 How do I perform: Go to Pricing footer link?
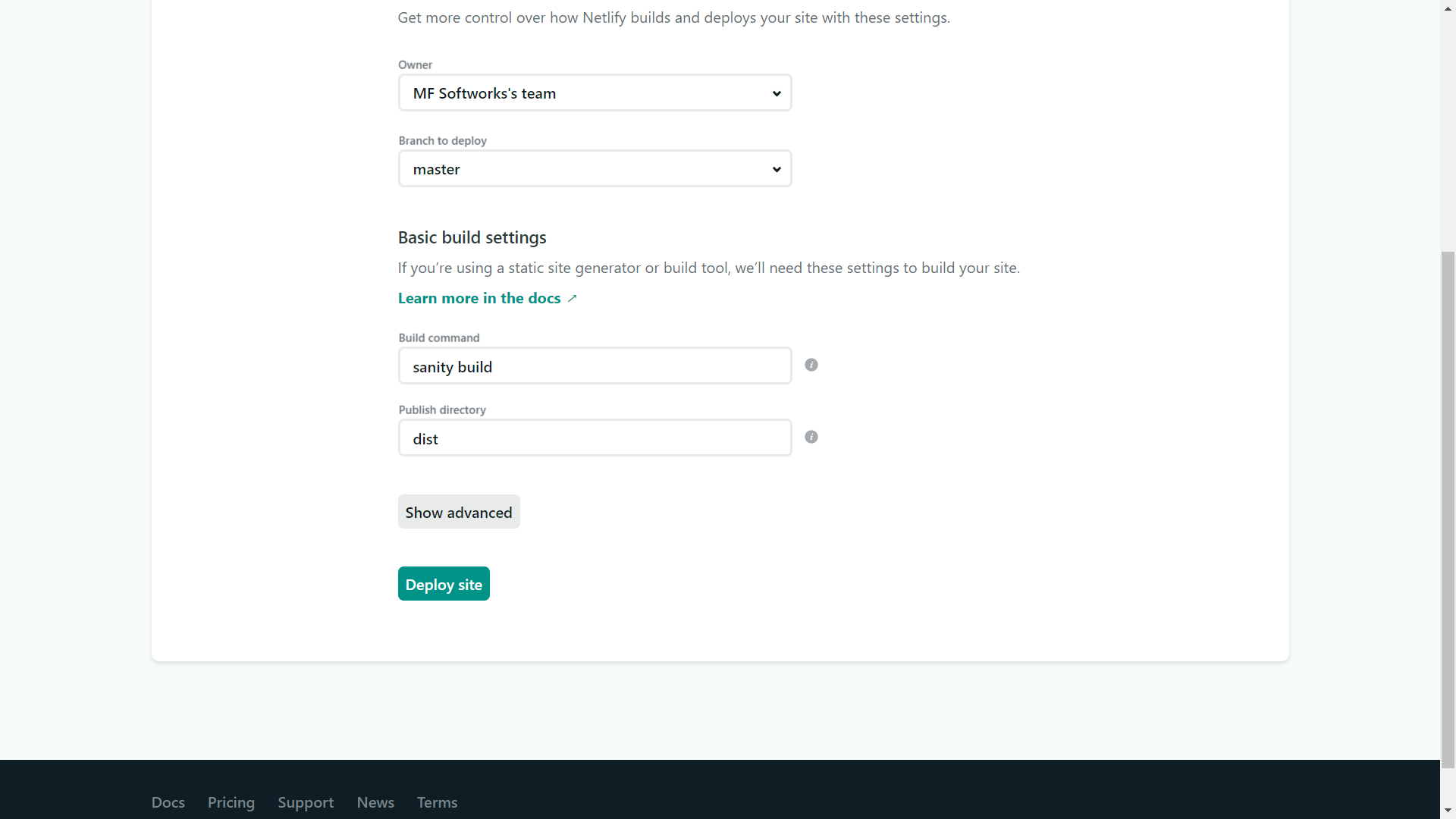[x=231, y=802]
